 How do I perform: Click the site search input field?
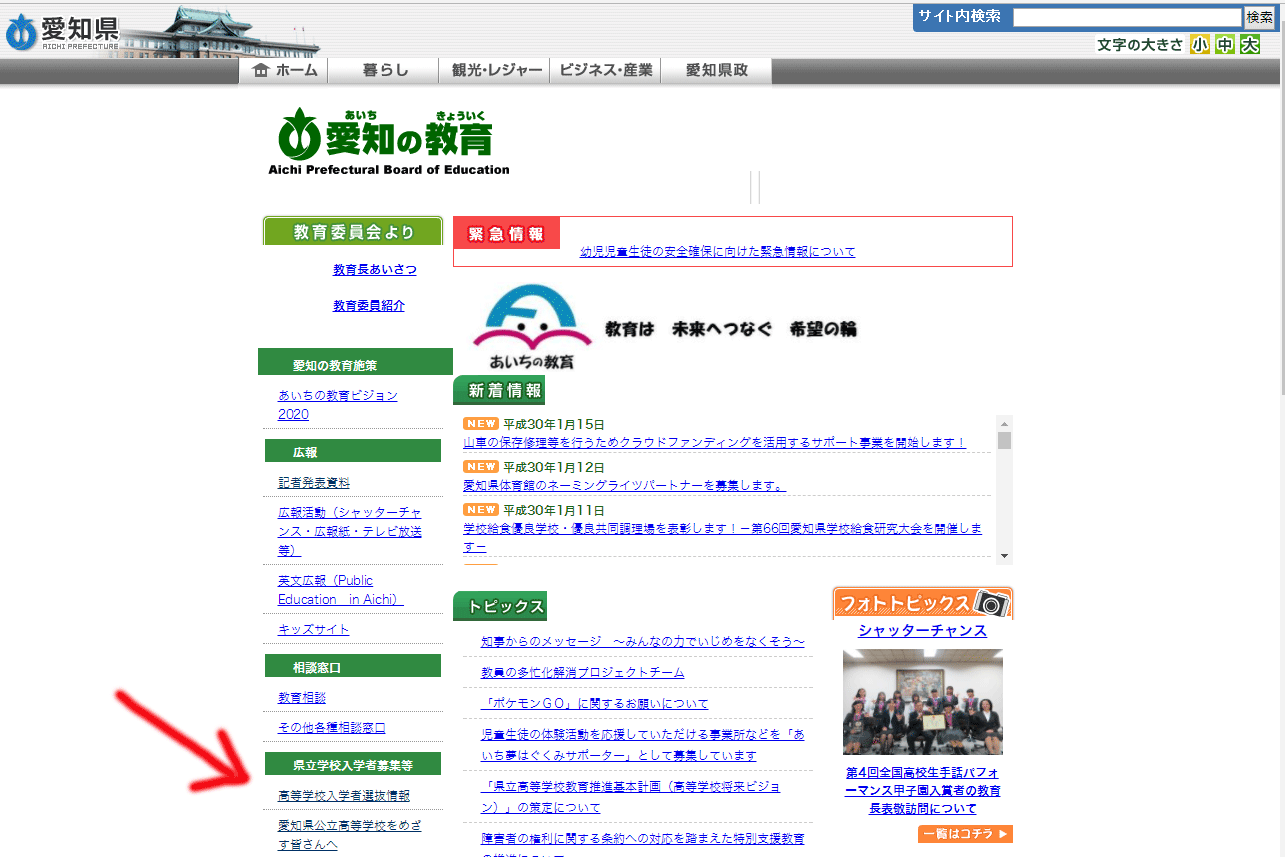pyautogui.click(x=1126, y=17)
